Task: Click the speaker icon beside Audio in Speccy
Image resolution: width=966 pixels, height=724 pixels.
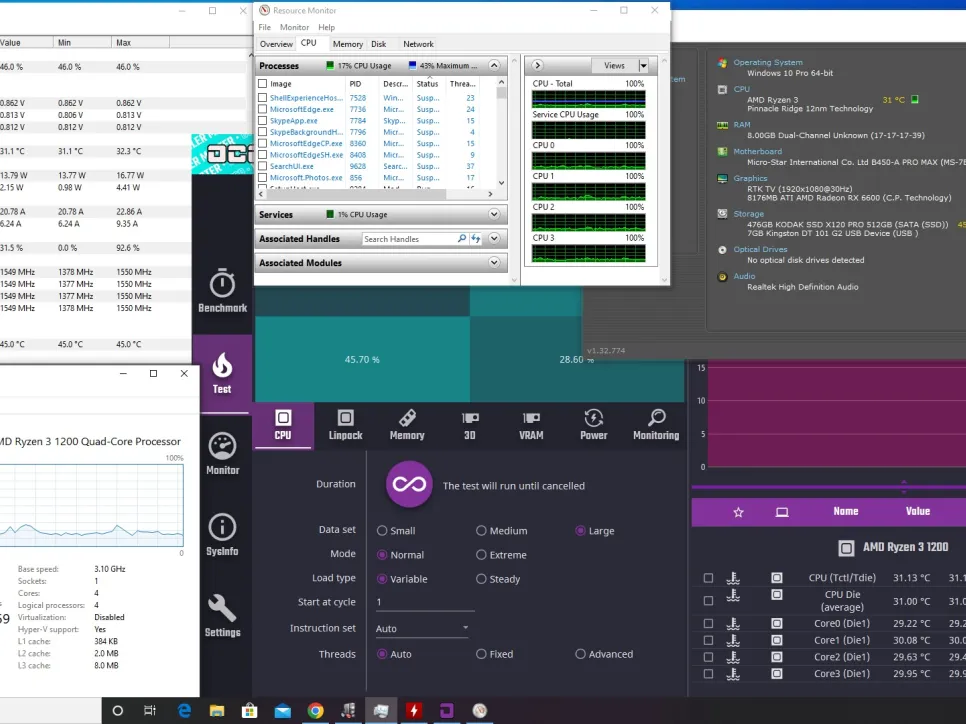Action: point(722,277)
